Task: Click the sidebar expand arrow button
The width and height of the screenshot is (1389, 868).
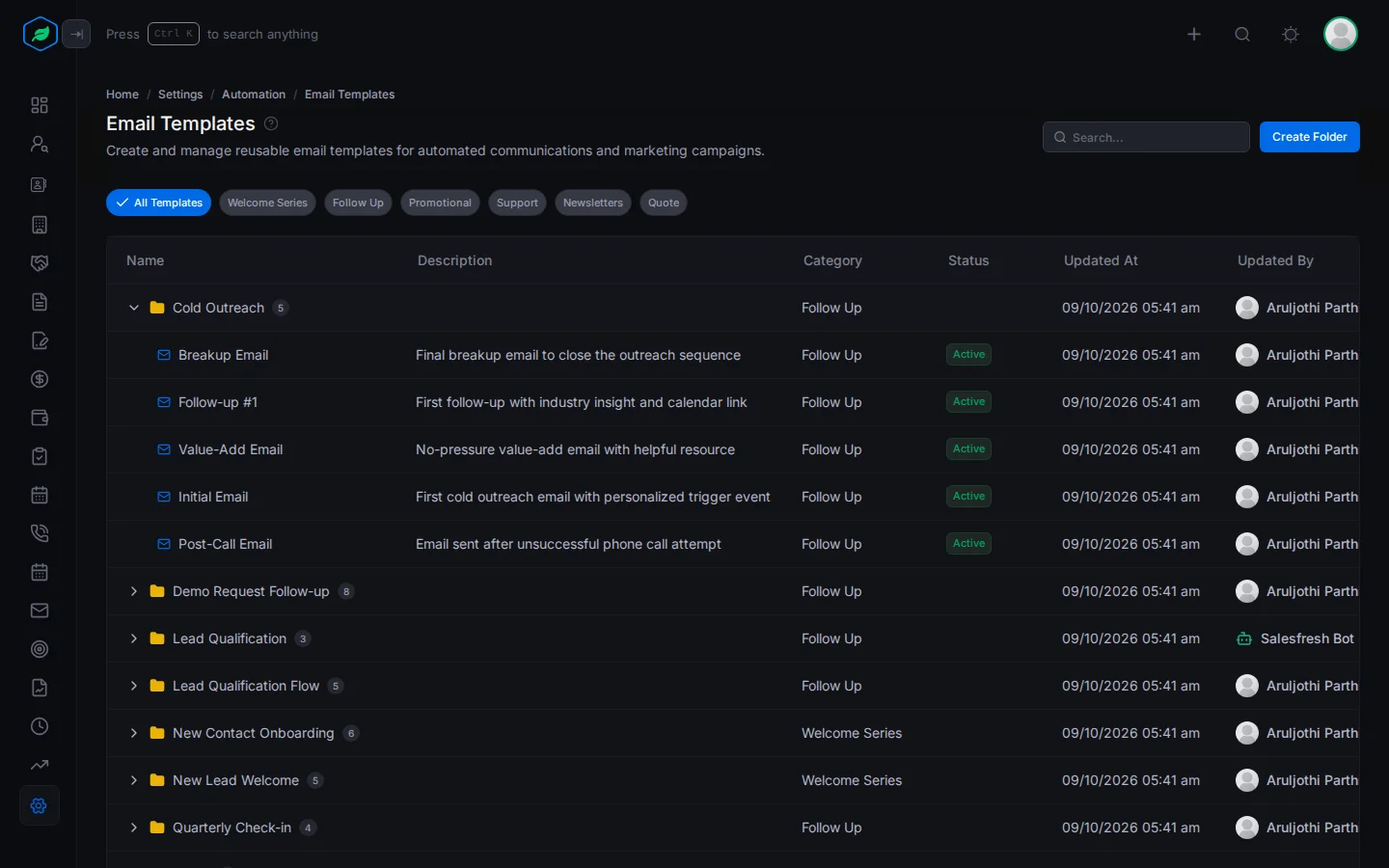Action: [76, 34]
